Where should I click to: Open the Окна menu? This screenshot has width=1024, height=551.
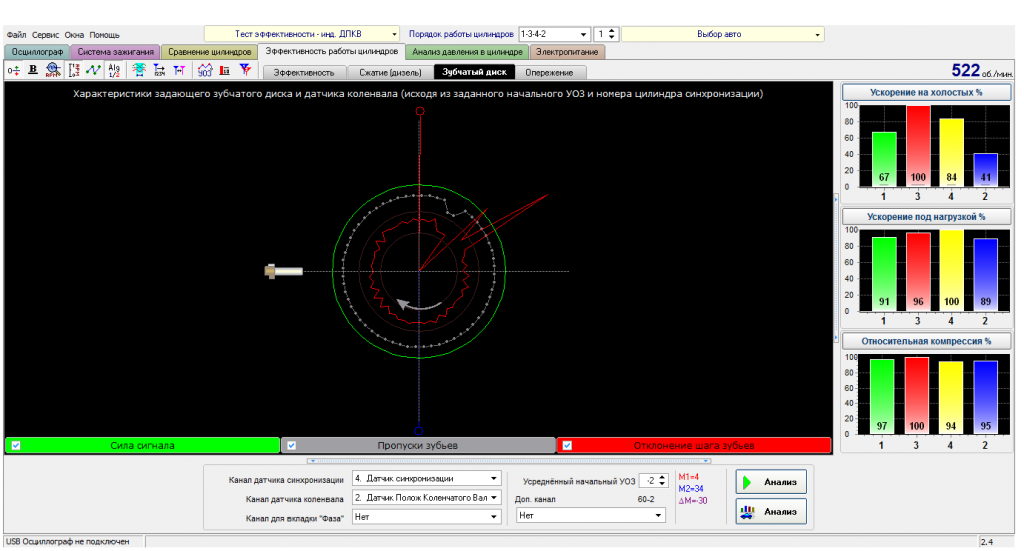click(x=74, y=35)
